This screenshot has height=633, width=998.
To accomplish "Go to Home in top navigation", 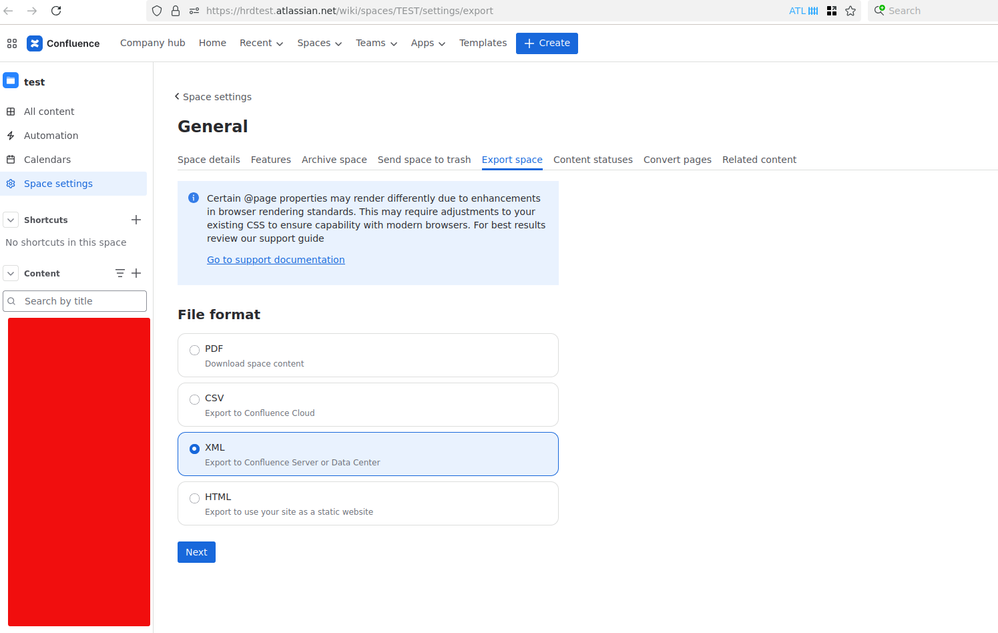I will pyautogui.click(x=213, y=43).
